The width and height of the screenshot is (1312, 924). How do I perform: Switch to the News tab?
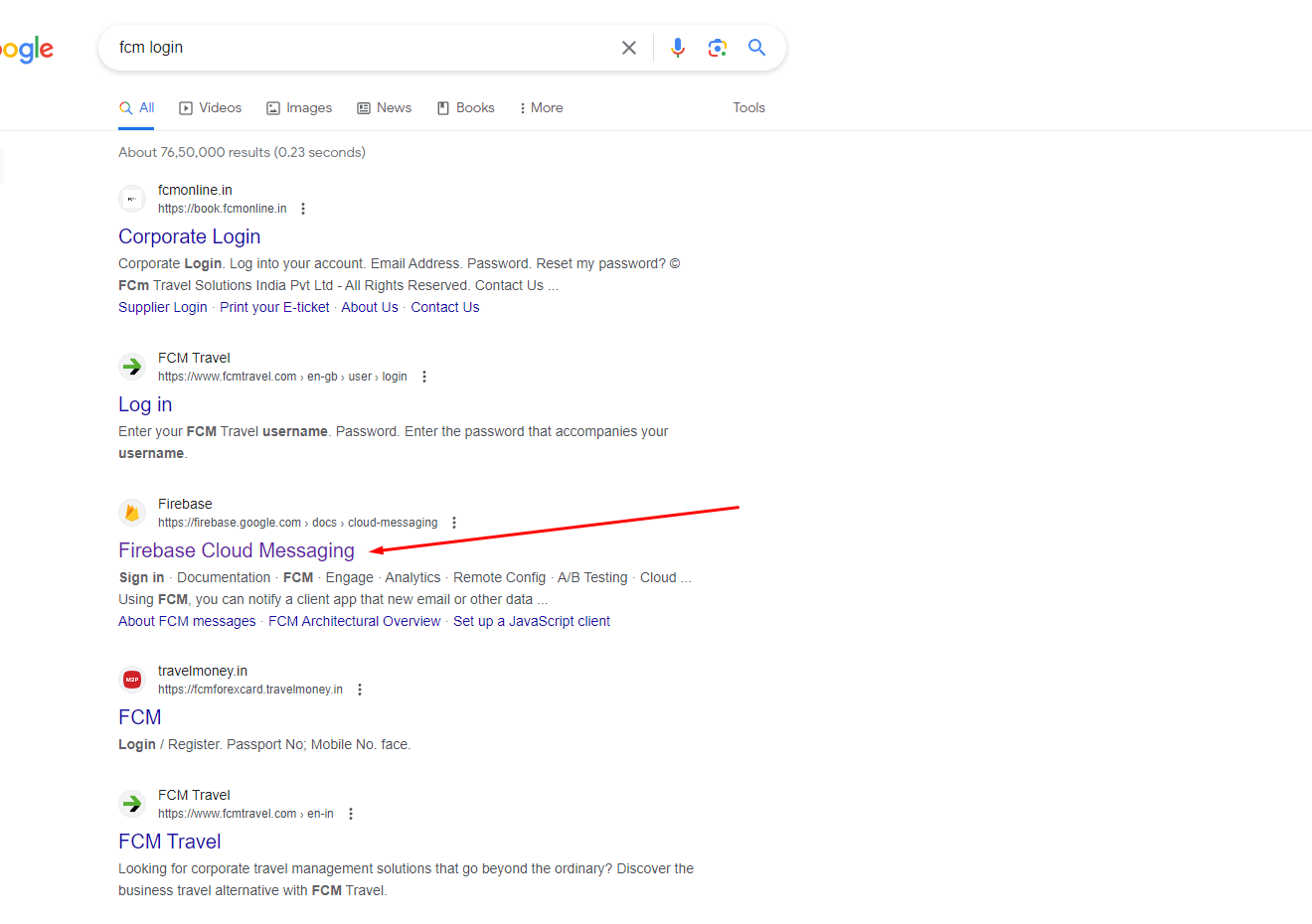pos(384,107)
